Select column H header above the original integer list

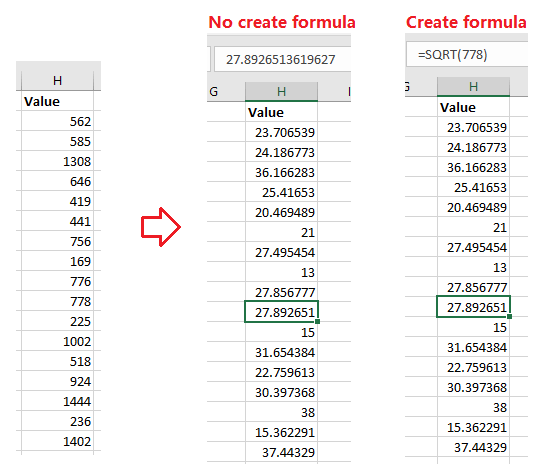click(x=58, y=81)
